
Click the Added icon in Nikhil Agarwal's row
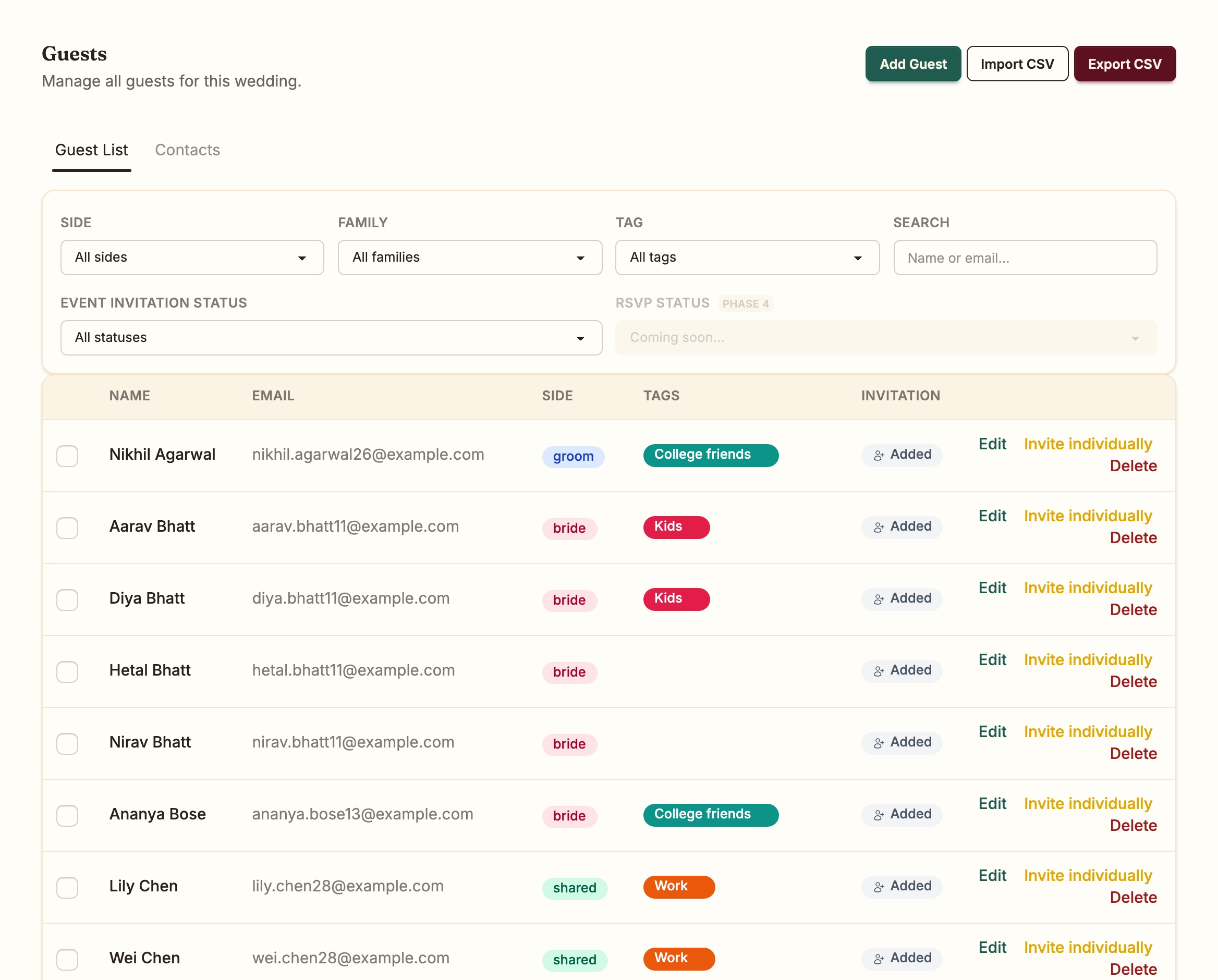pos(879,455)
